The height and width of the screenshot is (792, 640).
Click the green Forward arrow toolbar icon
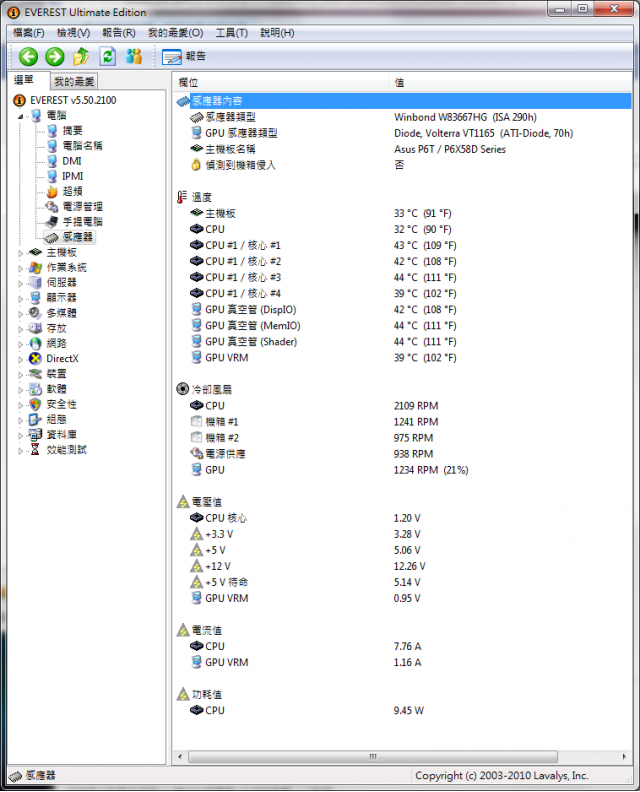pyautogui.click(x=55, y=57)
